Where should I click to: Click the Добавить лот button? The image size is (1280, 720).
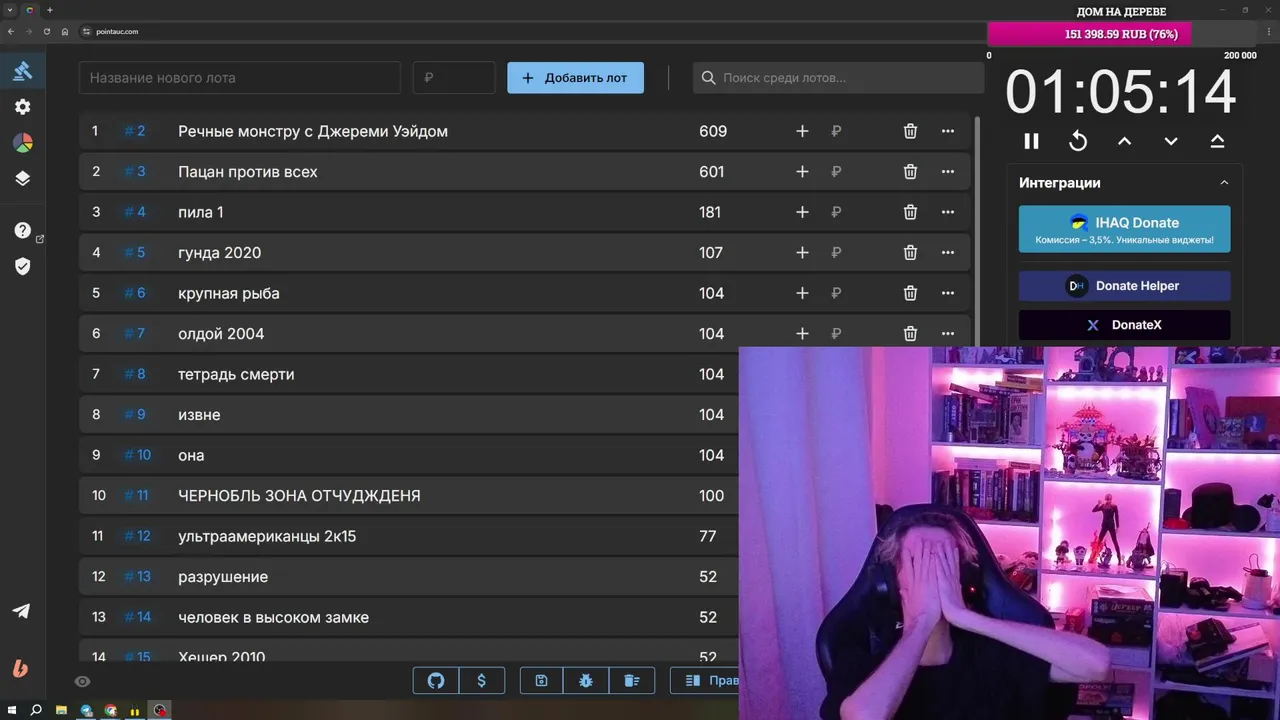click(575, 78)
